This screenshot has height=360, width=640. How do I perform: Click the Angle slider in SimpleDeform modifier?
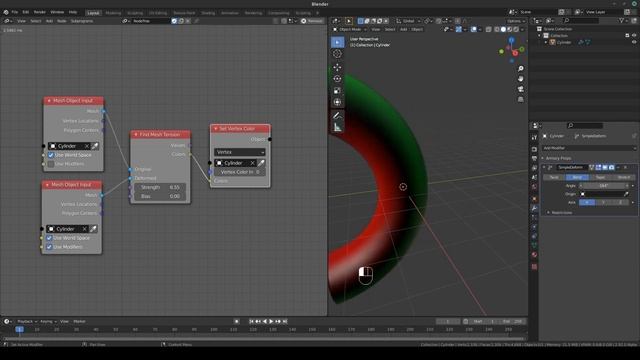[x=604, y=186]
